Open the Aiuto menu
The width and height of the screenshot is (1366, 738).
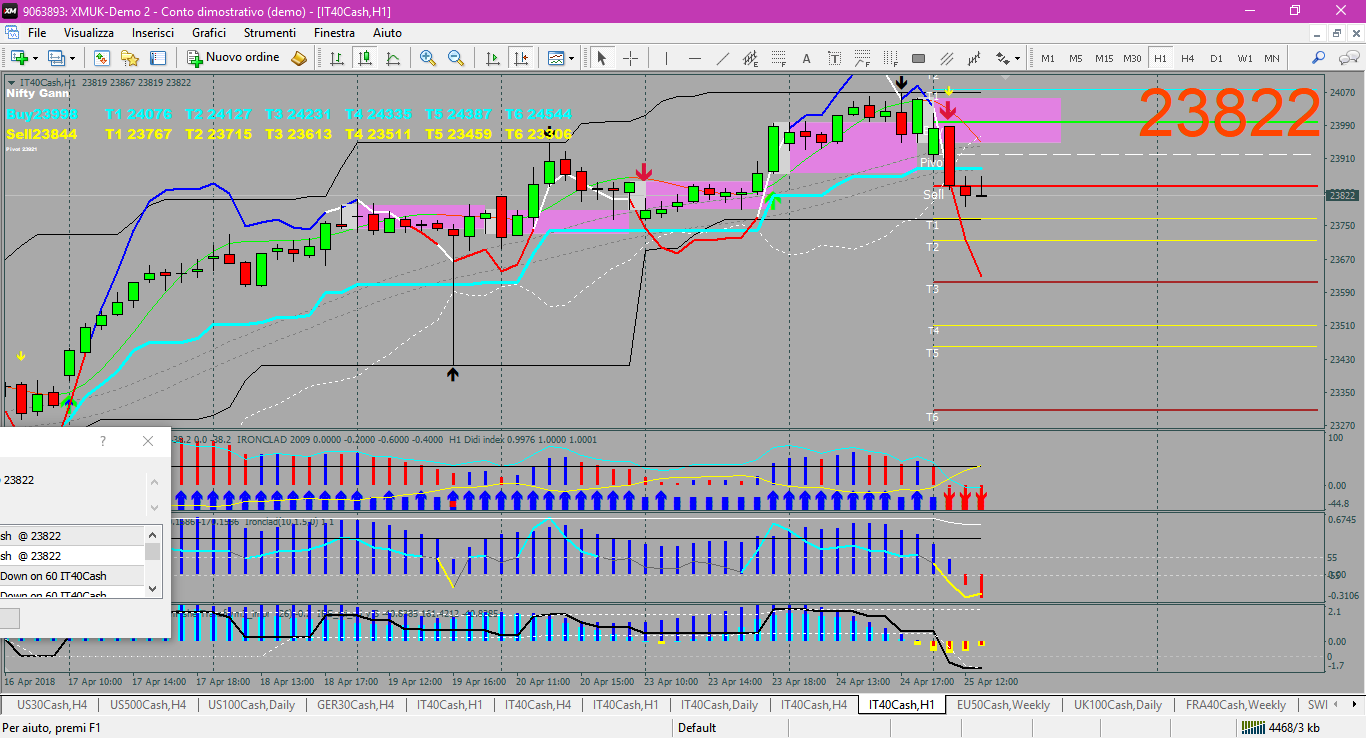(387, 33)
